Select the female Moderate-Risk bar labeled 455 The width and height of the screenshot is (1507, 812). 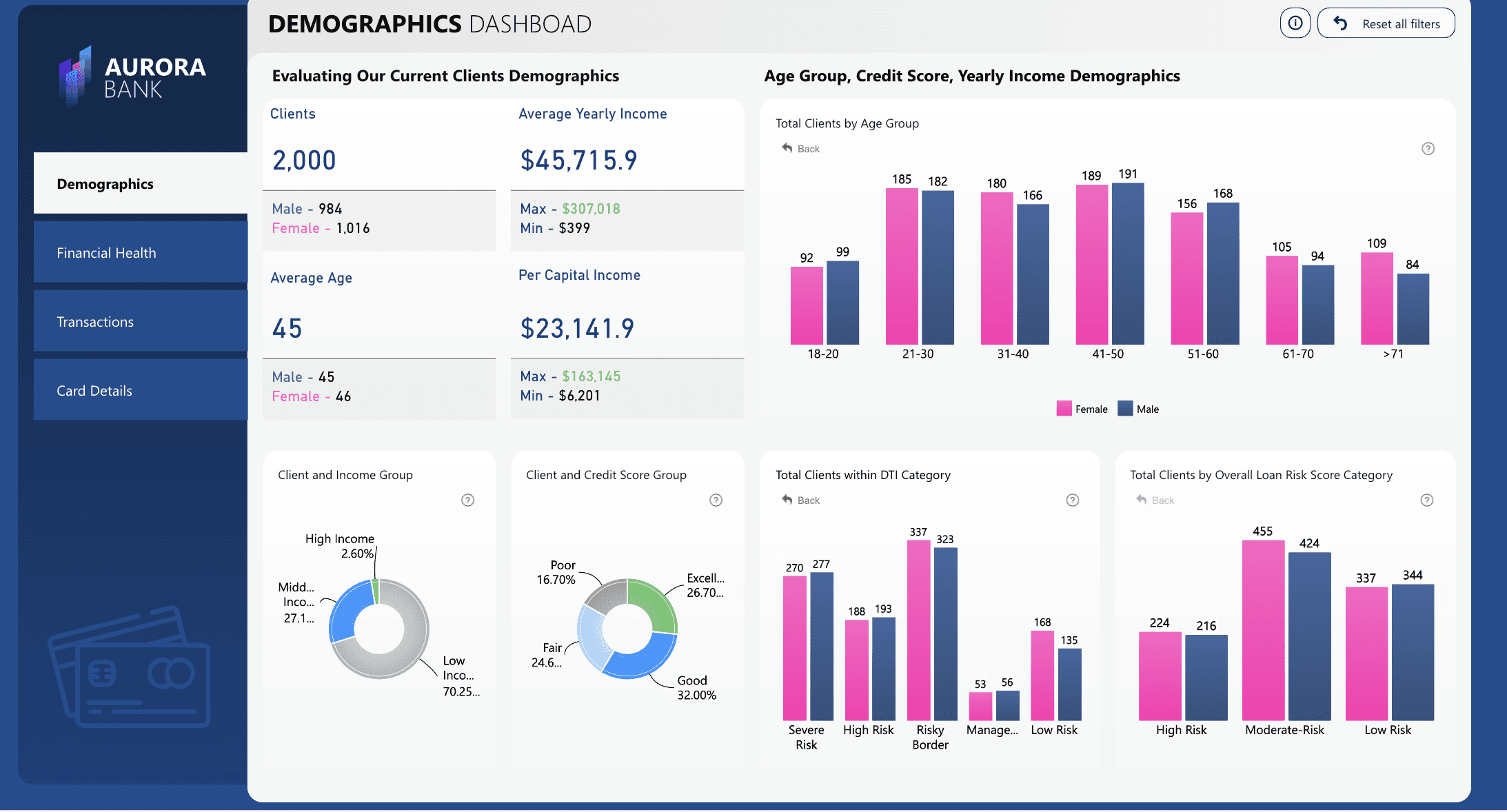point(1263,630)
